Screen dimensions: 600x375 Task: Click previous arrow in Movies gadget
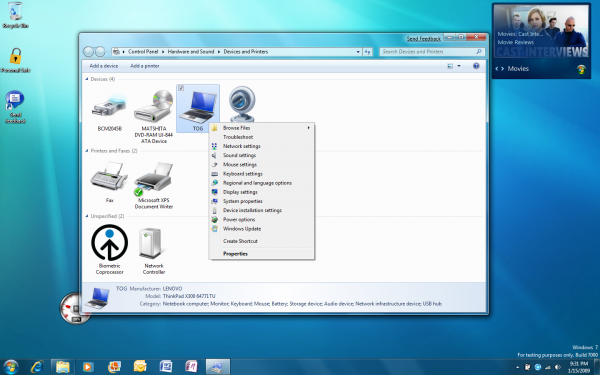click(497, 69)
